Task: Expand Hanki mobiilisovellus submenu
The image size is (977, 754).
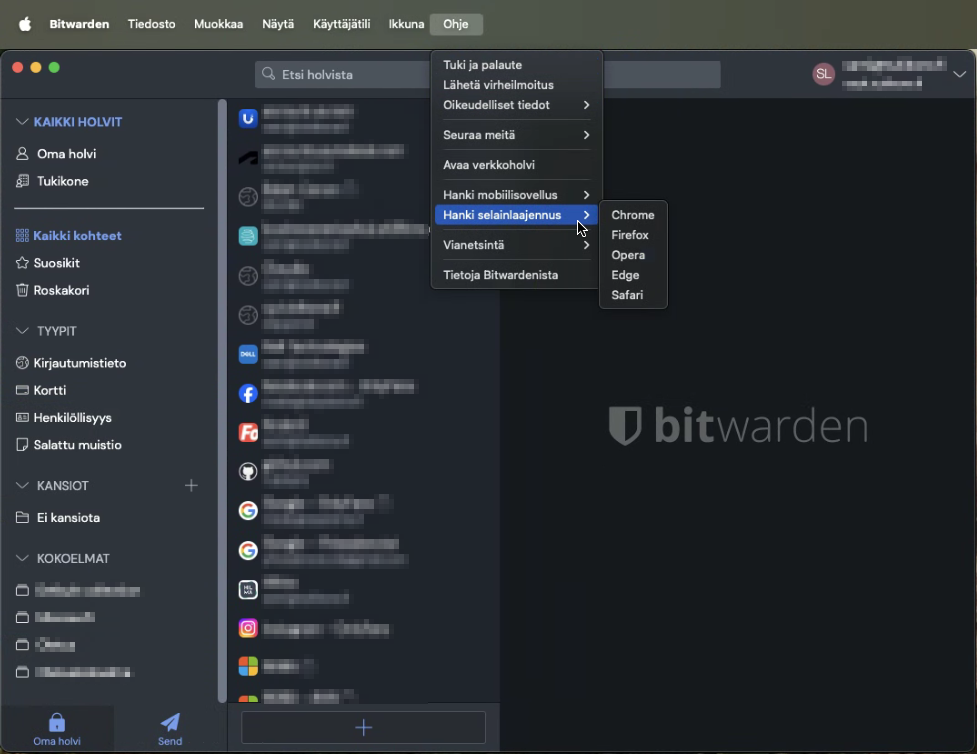Action: pyautogui.click(x=516, y=194)
